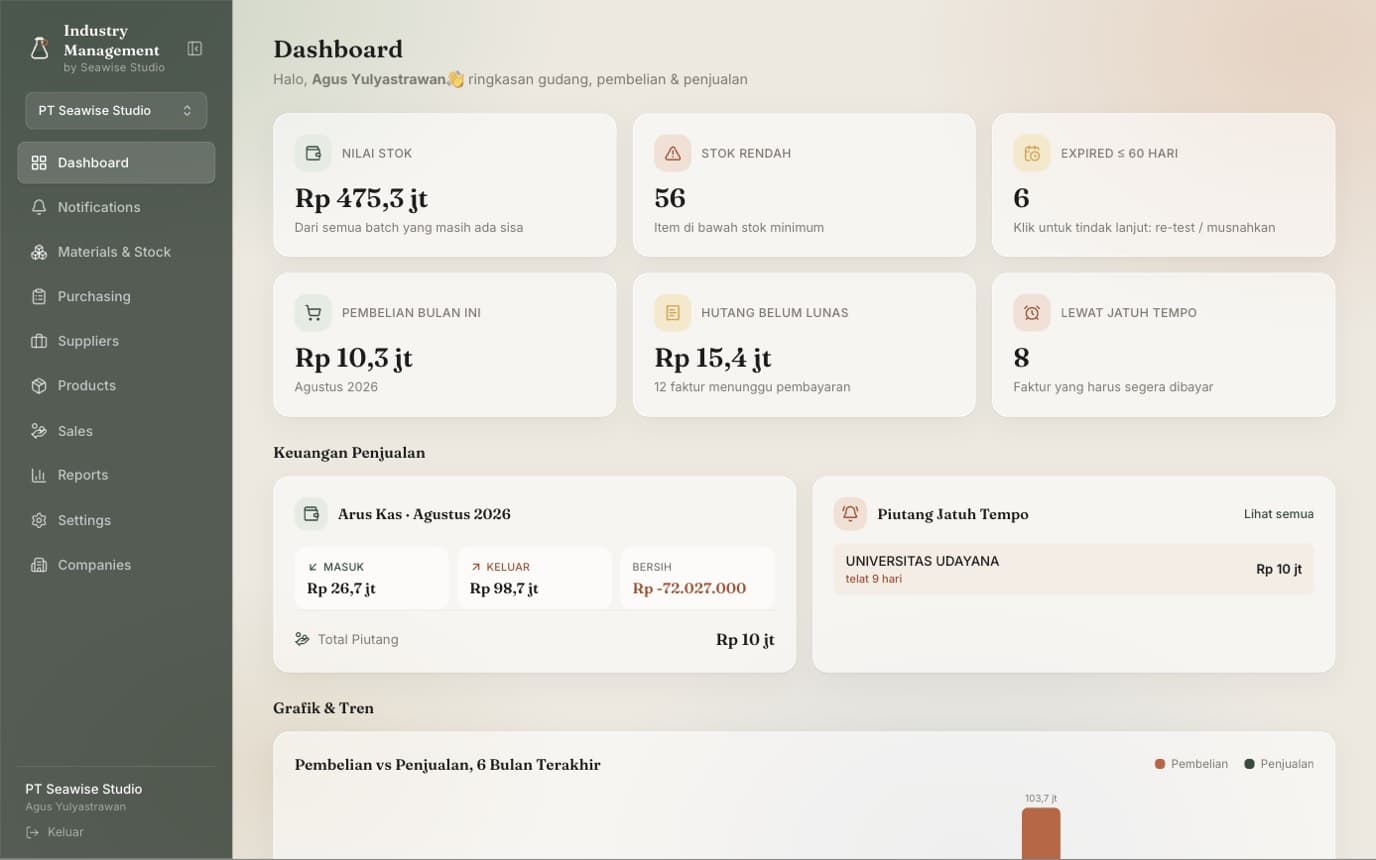Click the telat 9 hari overdue label
The width and height of the screenshot is (1376, 860).
click(x=874, y=579)
